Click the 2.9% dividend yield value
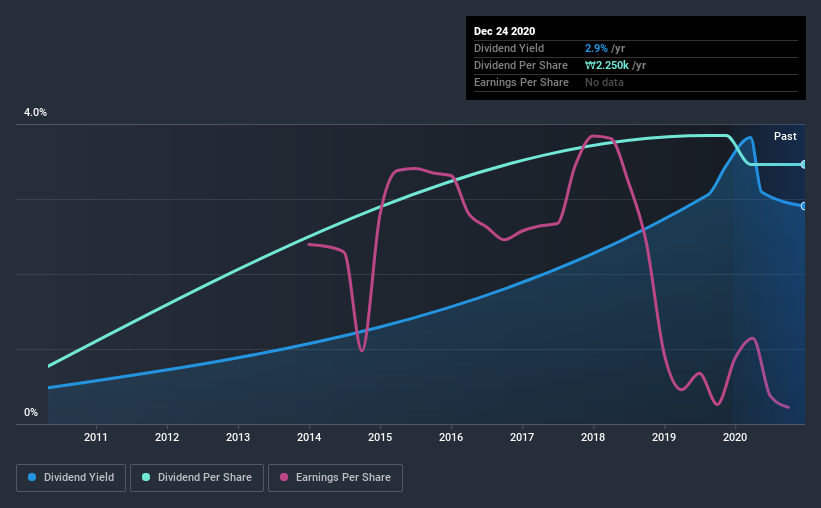Image resolution: width=821 pixels, height=508 pixels. click(596, 48)
